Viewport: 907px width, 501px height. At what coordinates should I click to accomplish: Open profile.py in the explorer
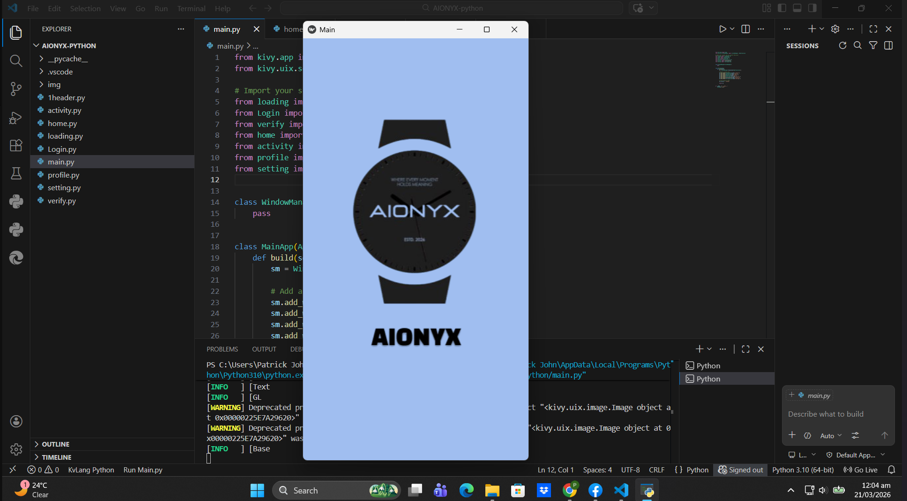pos(63,175)
